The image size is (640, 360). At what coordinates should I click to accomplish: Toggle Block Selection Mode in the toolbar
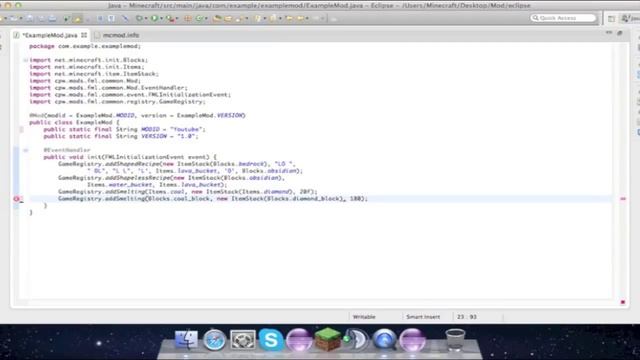pyautogui.click(x=100, y=18)
